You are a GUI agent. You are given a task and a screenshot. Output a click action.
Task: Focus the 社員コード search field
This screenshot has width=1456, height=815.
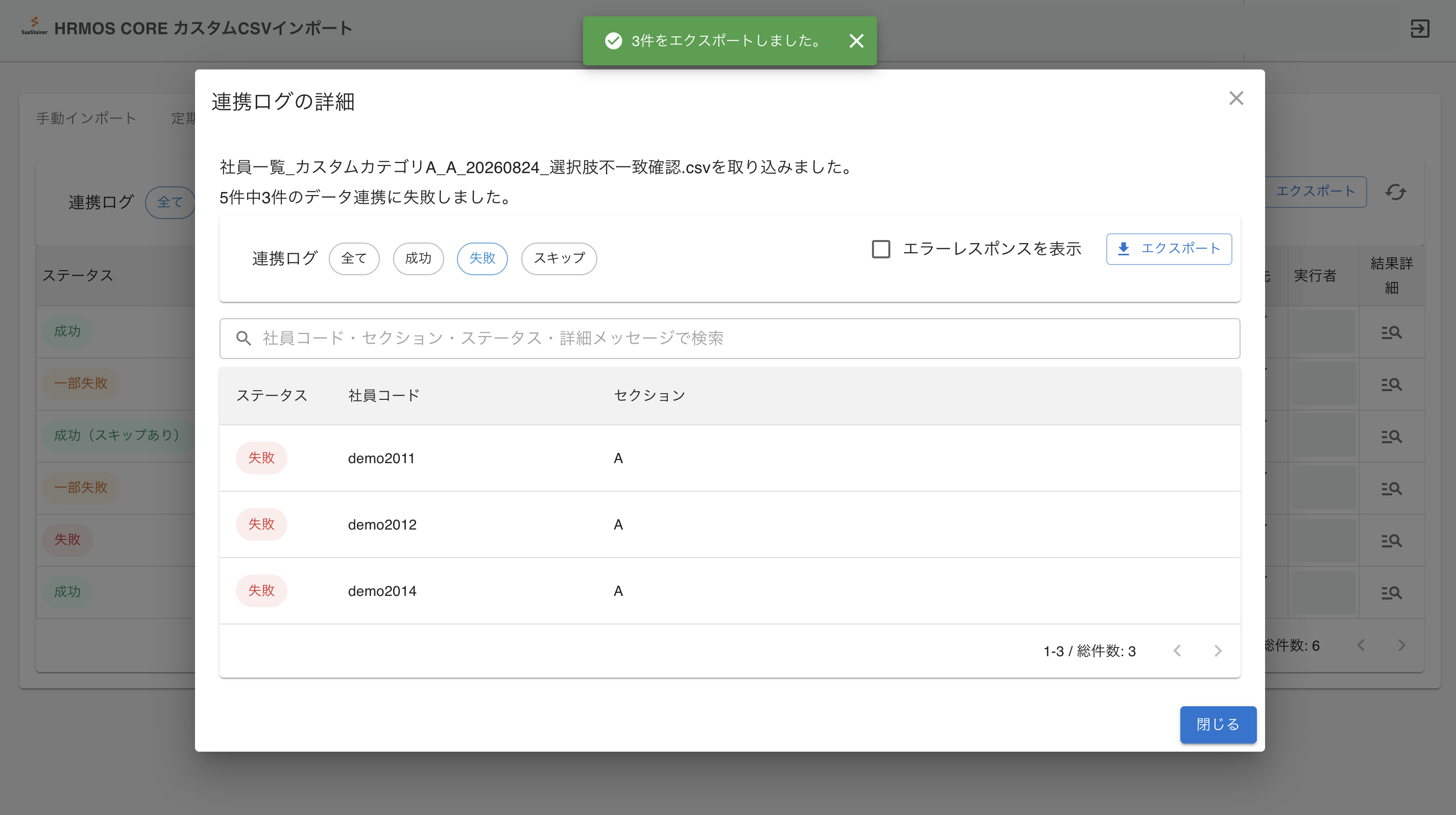coord(730,338)
